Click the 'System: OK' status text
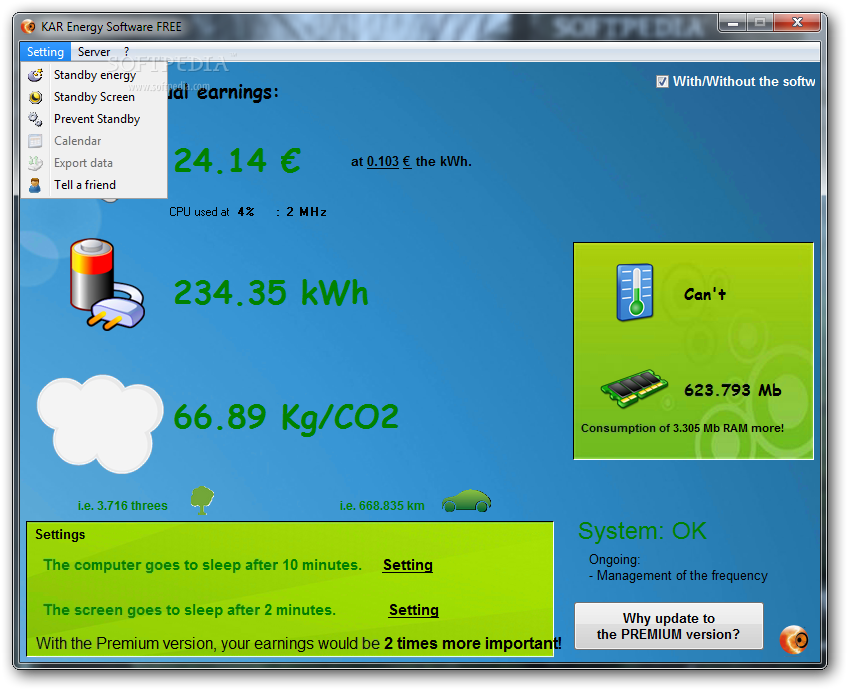This screenshot has height=690, width=848. (x=642, y=531)
